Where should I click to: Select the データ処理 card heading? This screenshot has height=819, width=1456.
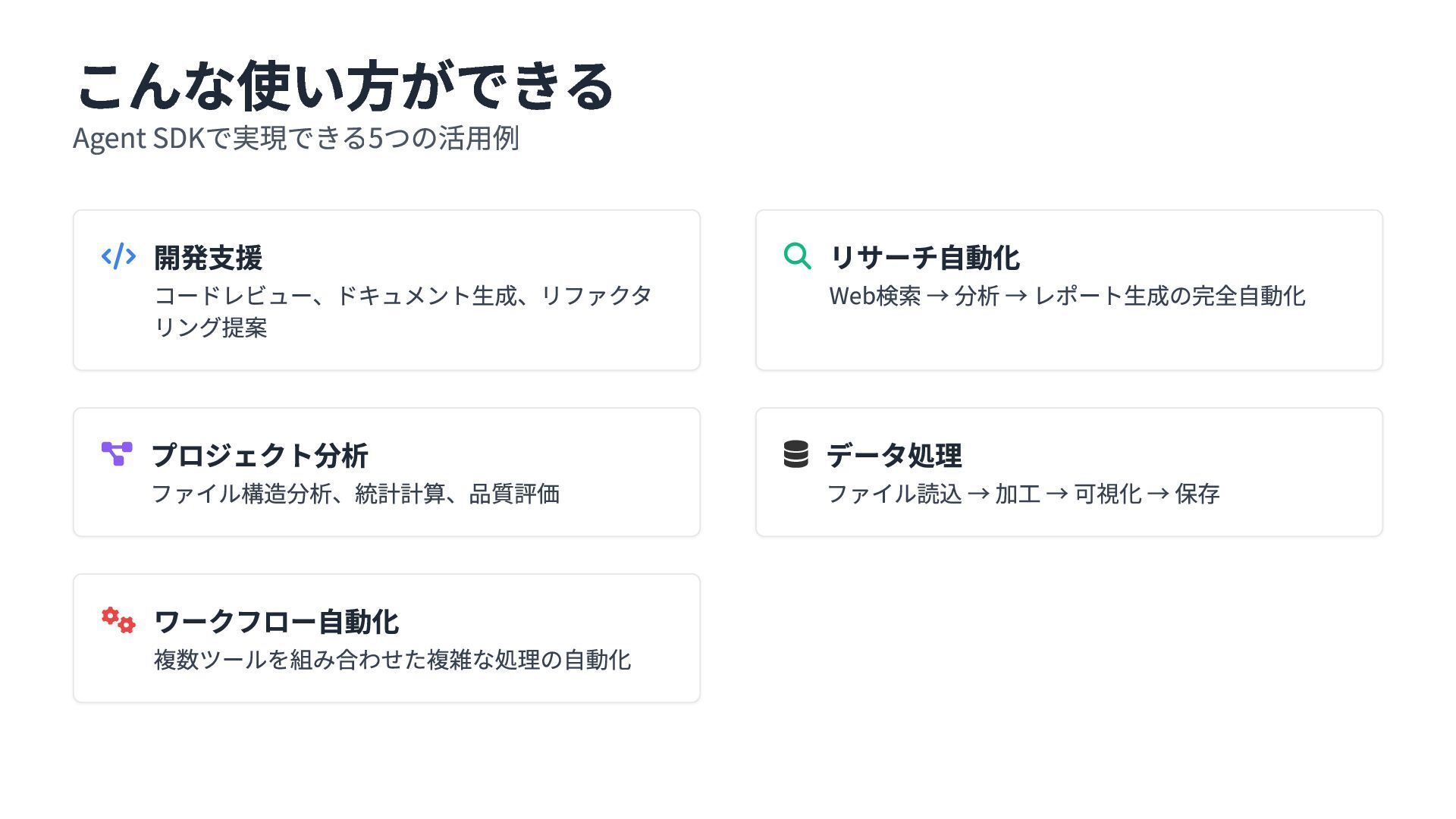[x=894, y=456]
